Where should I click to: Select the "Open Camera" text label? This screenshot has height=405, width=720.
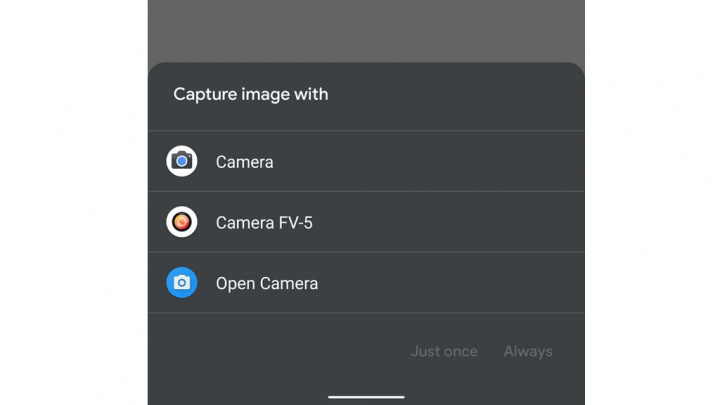[x=267, y=284]
